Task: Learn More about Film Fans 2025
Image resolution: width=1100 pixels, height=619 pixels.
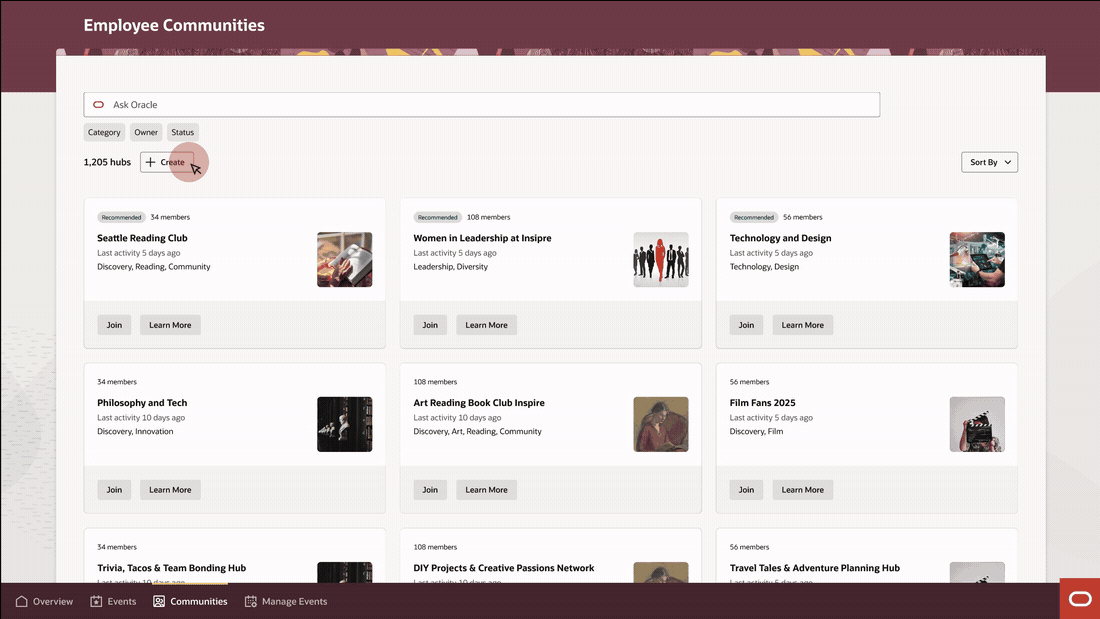Action: (803, 490)
